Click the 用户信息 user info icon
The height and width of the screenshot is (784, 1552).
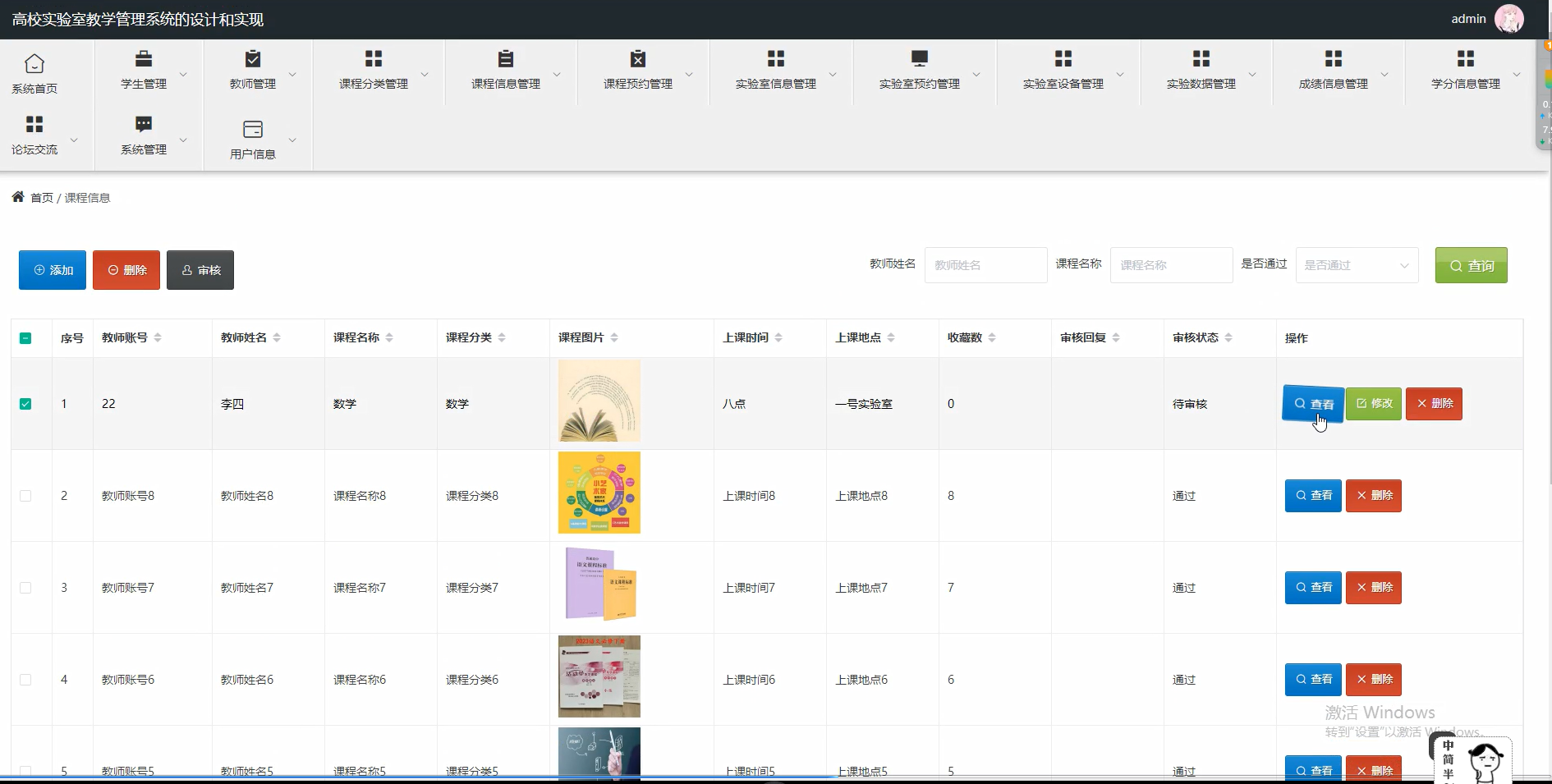(252, 130)
